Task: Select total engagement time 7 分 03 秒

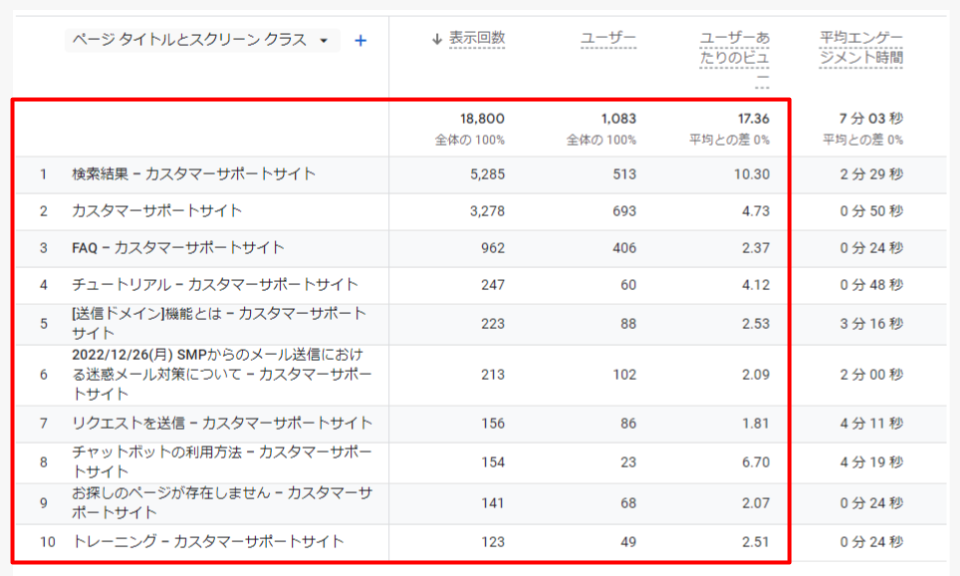Action: (x=871, y=118)
